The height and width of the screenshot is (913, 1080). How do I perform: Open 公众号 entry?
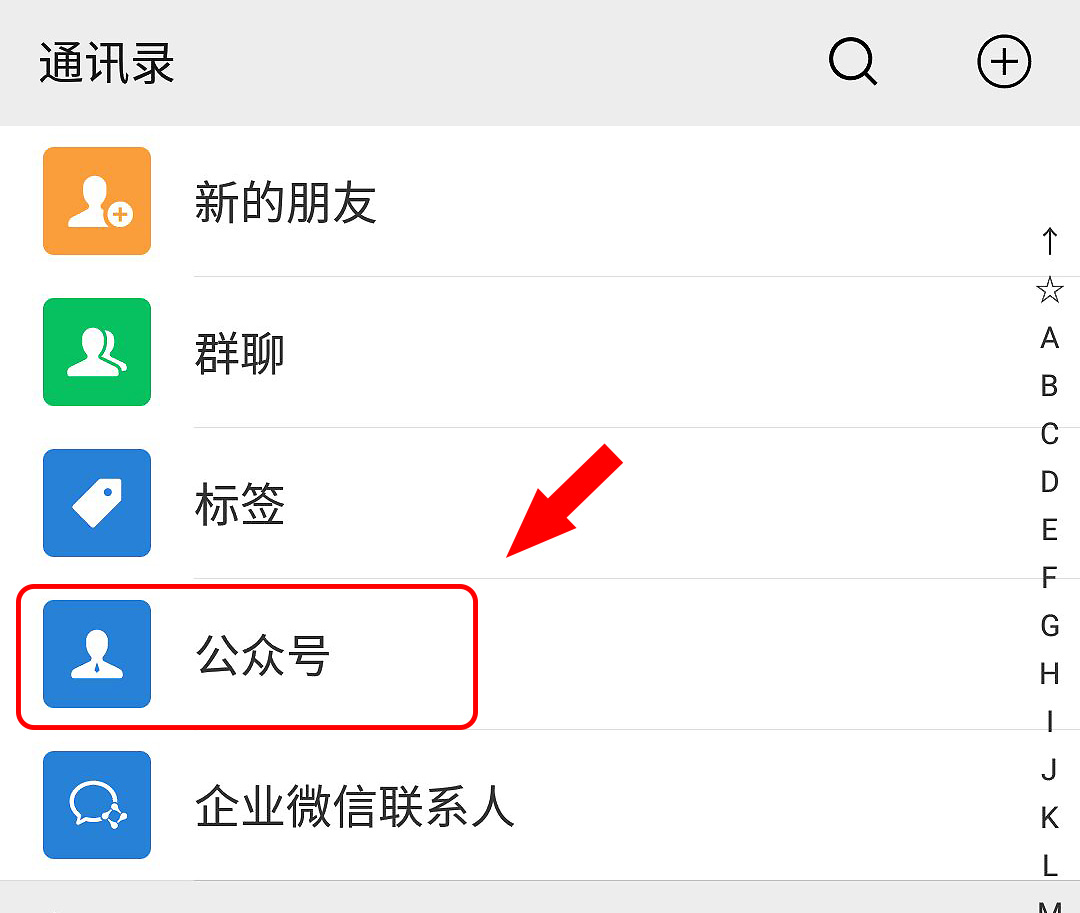pyautogui.click(x=540, y=653)
